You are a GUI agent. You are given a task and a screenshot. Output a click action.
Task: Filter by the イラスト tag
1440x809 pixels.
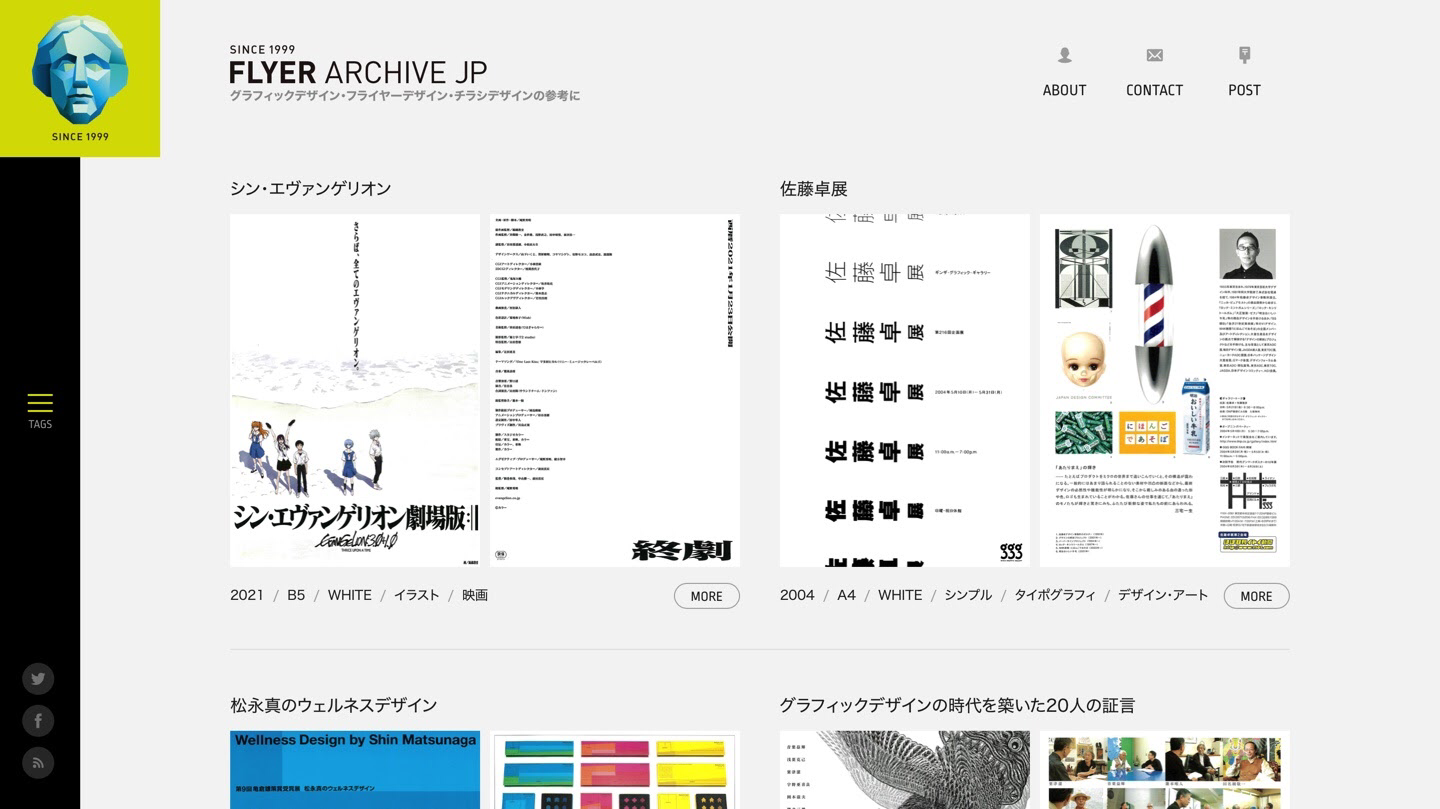pyautogui.click(x=417, y=595)
